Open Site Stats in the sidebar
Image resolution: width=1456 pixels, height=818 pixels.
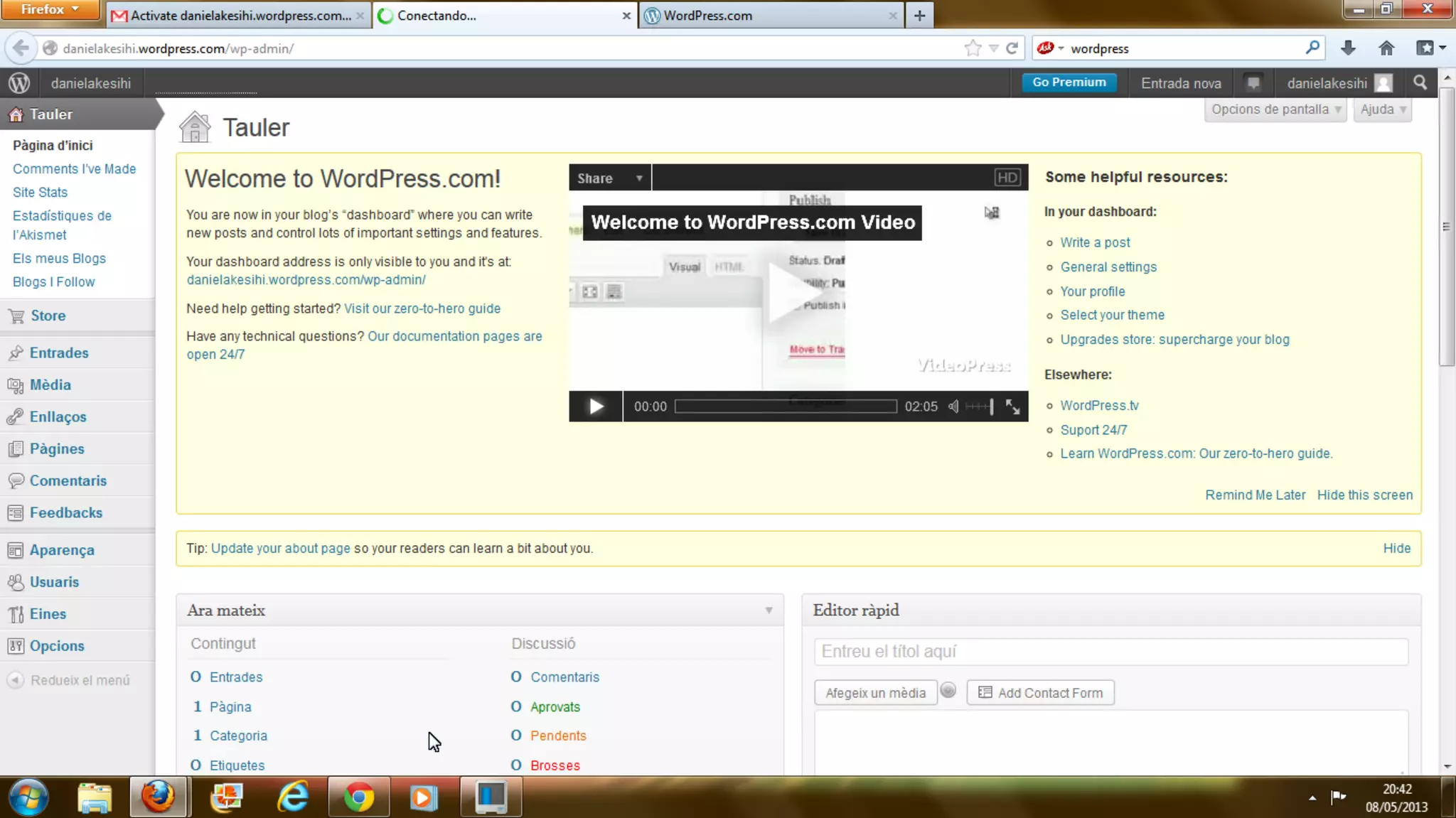click(x=40, y=193)
